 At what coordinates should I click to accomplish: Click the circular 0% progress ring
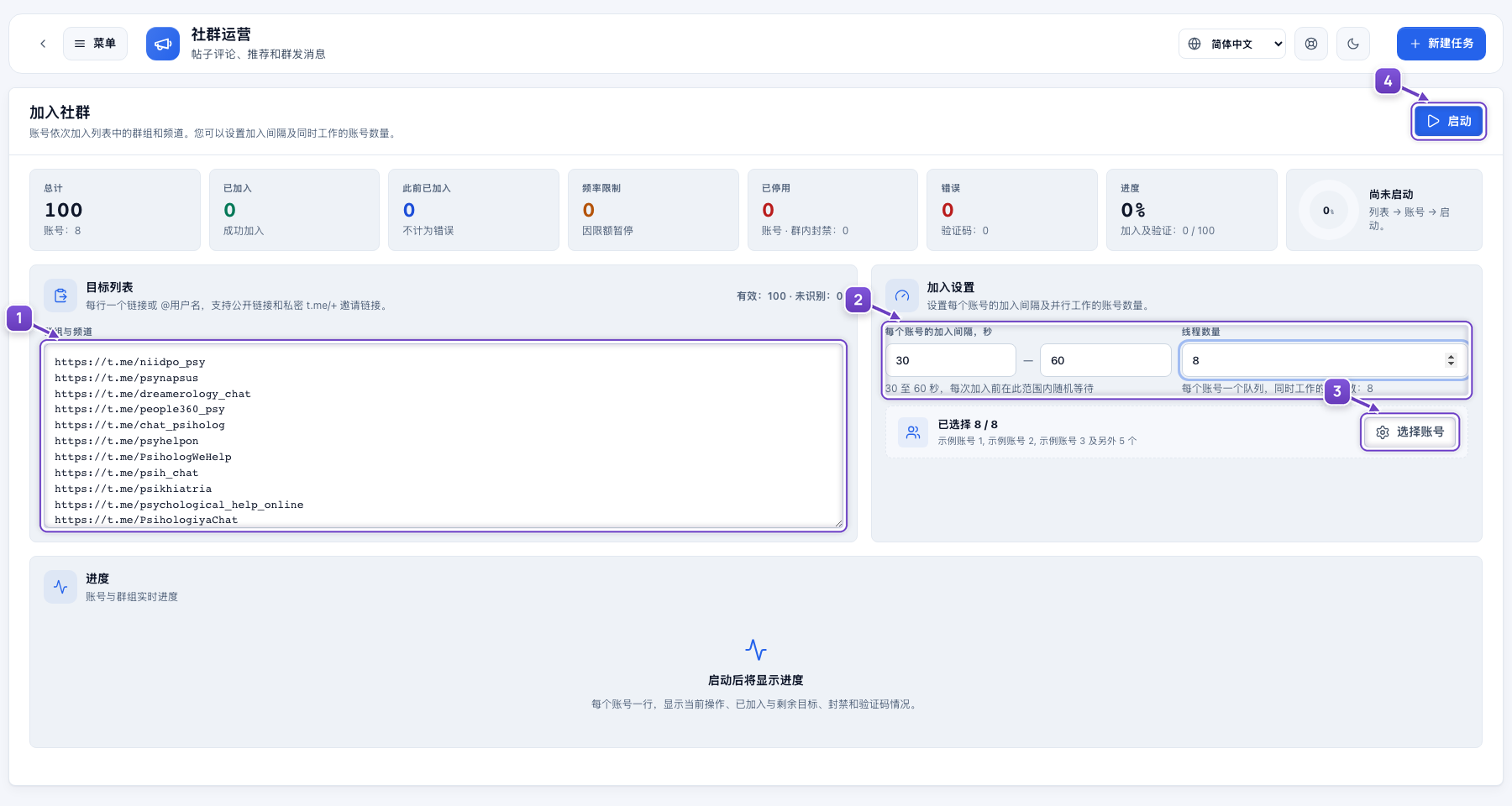point(1329,210)
